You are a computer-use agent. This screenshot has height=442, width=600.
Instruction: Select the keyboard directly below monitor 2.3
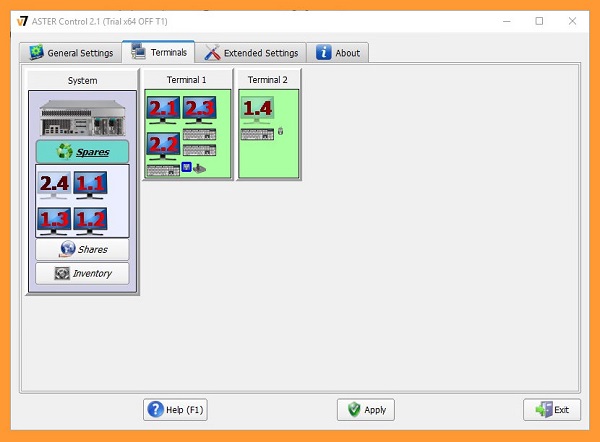[199, 135]
